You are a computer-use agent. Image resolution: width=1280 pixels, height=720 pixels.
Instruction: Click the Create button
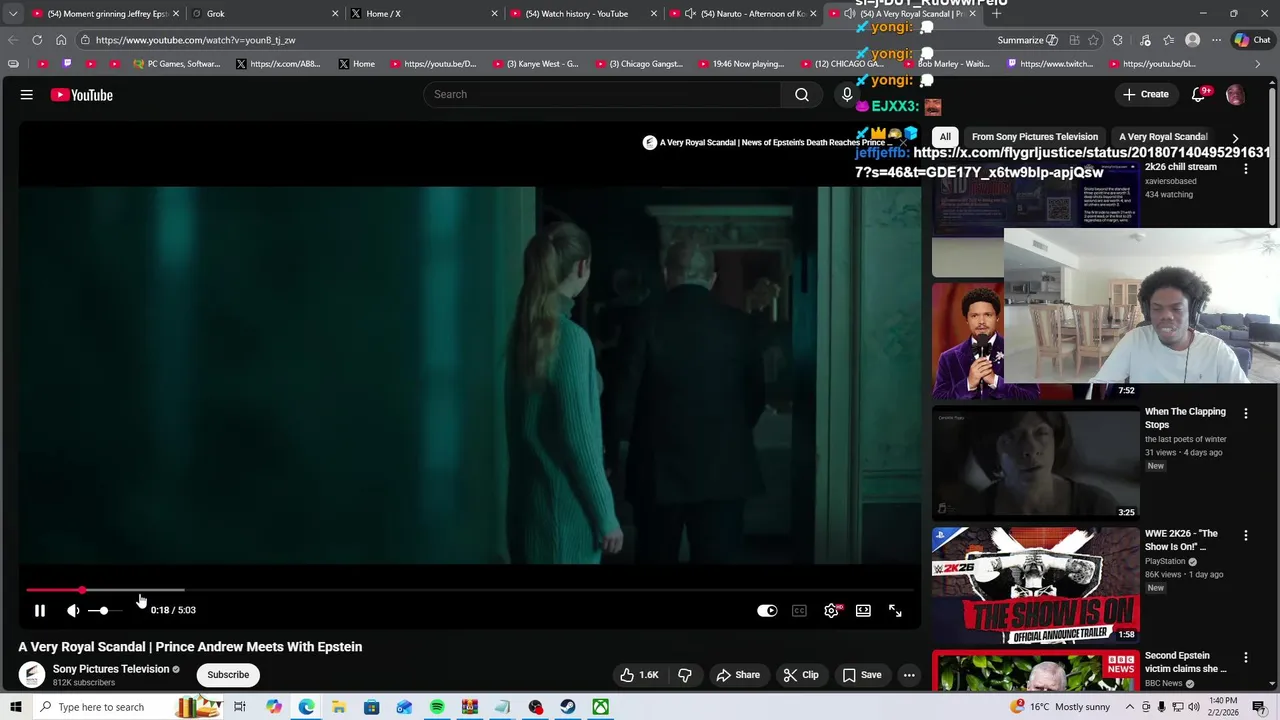tap(1146, 95)
